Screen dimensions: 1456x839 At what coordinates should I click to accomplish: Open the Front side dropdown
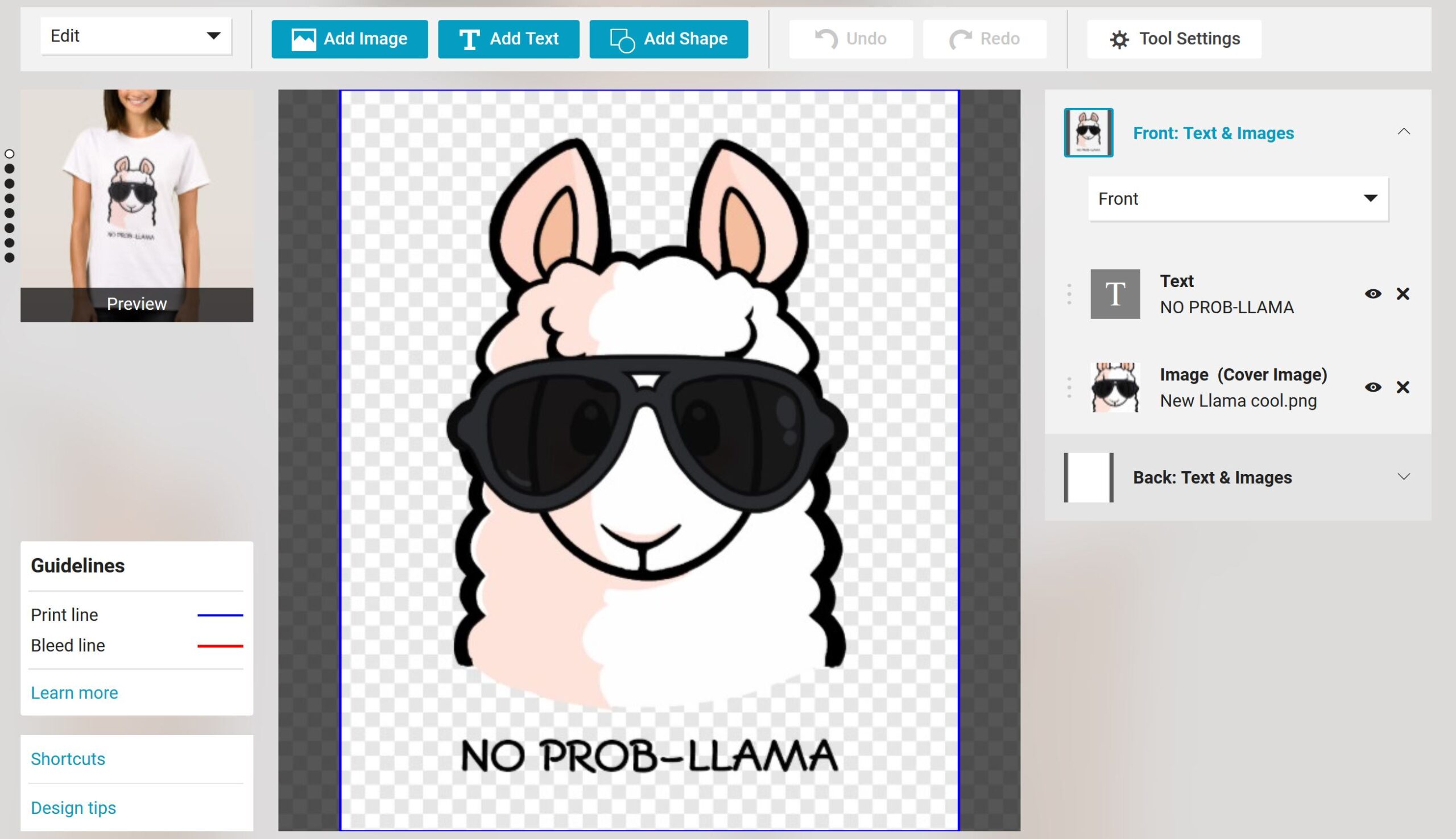click(1238, 199)
